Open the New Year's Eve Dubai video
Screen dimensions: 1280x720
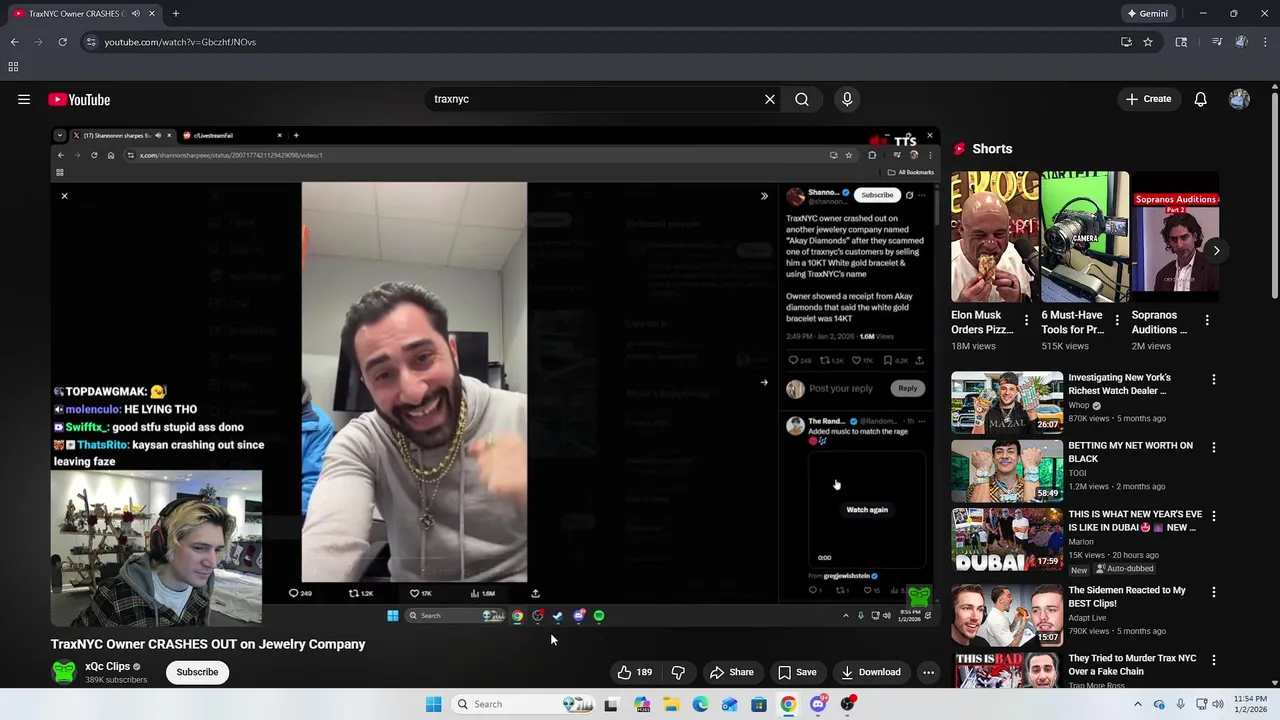pyautogui.click(x=1007, y=539)
